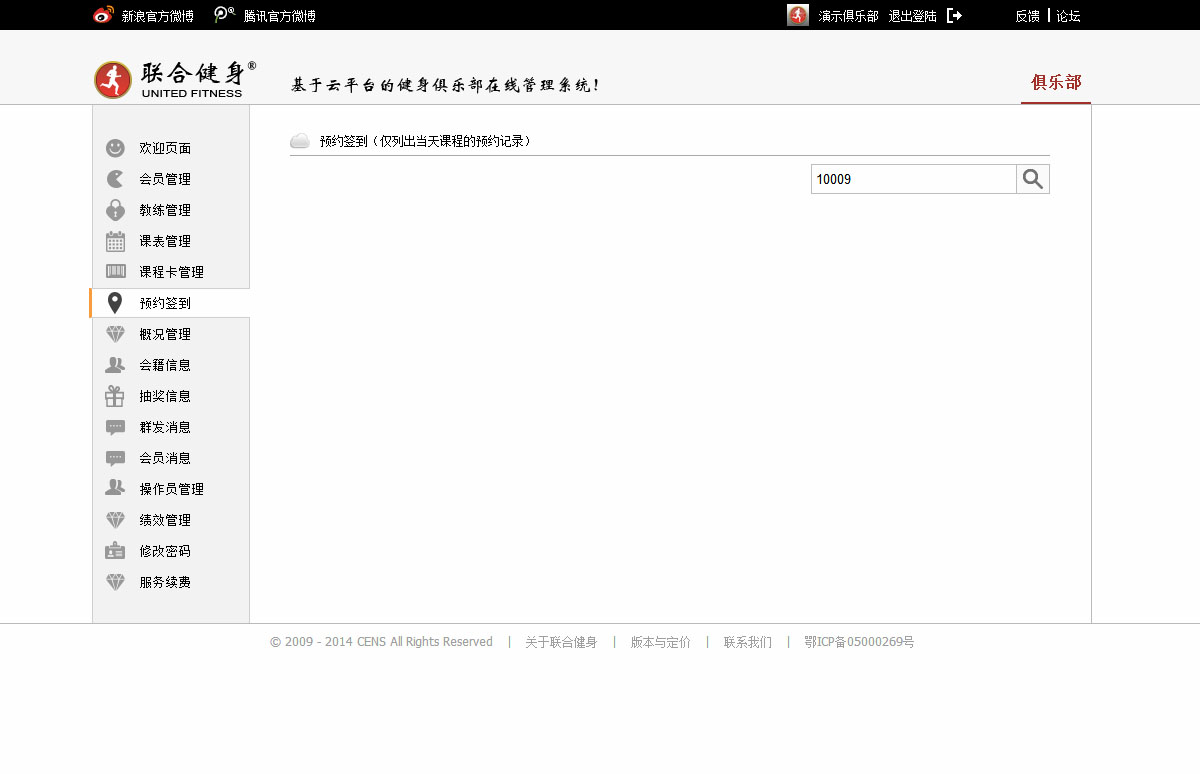The height and width of the screenshot is (774, 1200).
Task: Click the gift box icon for 抽奖信息
Action: click(x=115, y=396)
